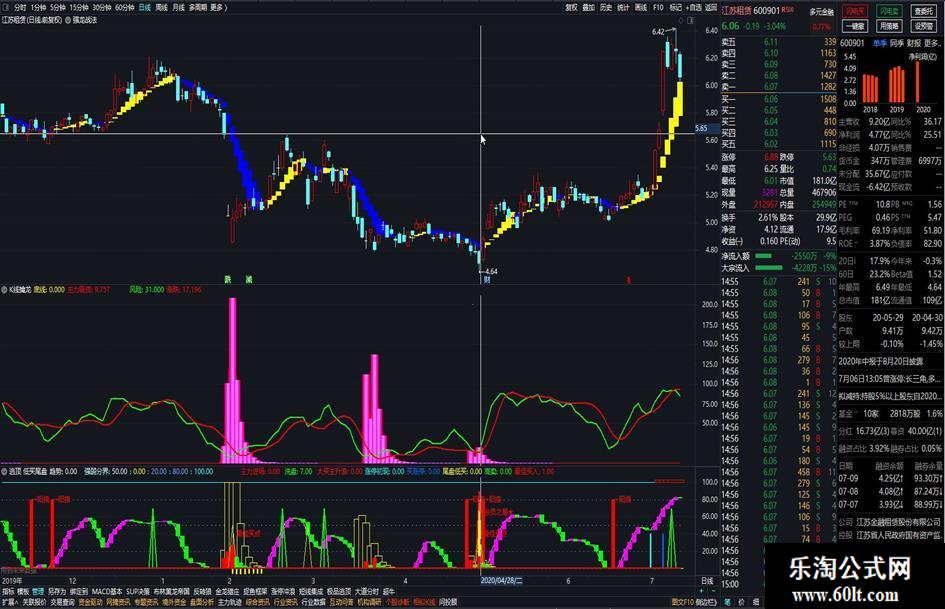Open the 交易查询 tab
Image resolution: width=945 pixels, height=609 pixels.
point(62,602)
